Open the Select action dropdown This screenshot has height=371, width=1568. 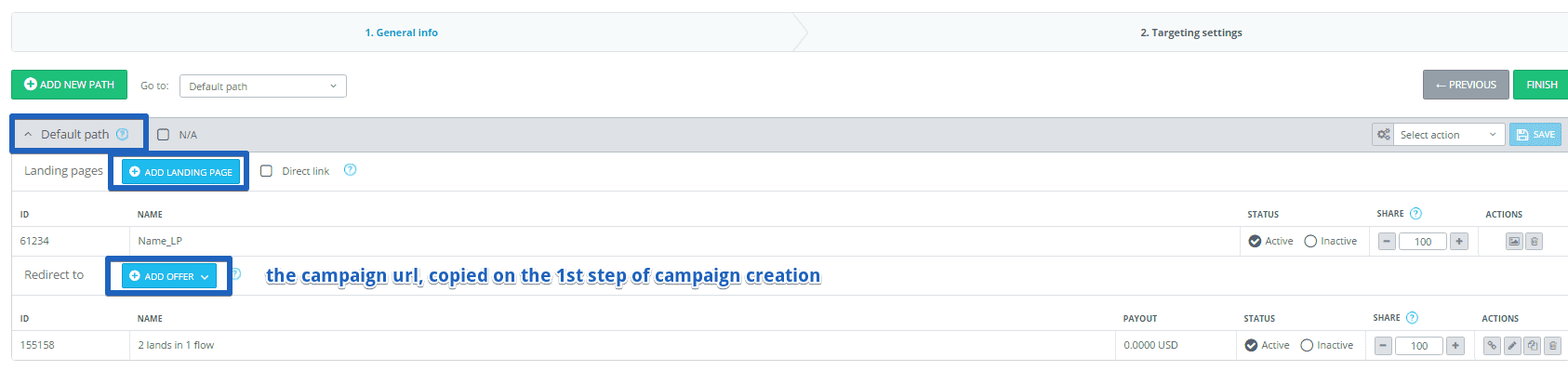(1449, 135)
